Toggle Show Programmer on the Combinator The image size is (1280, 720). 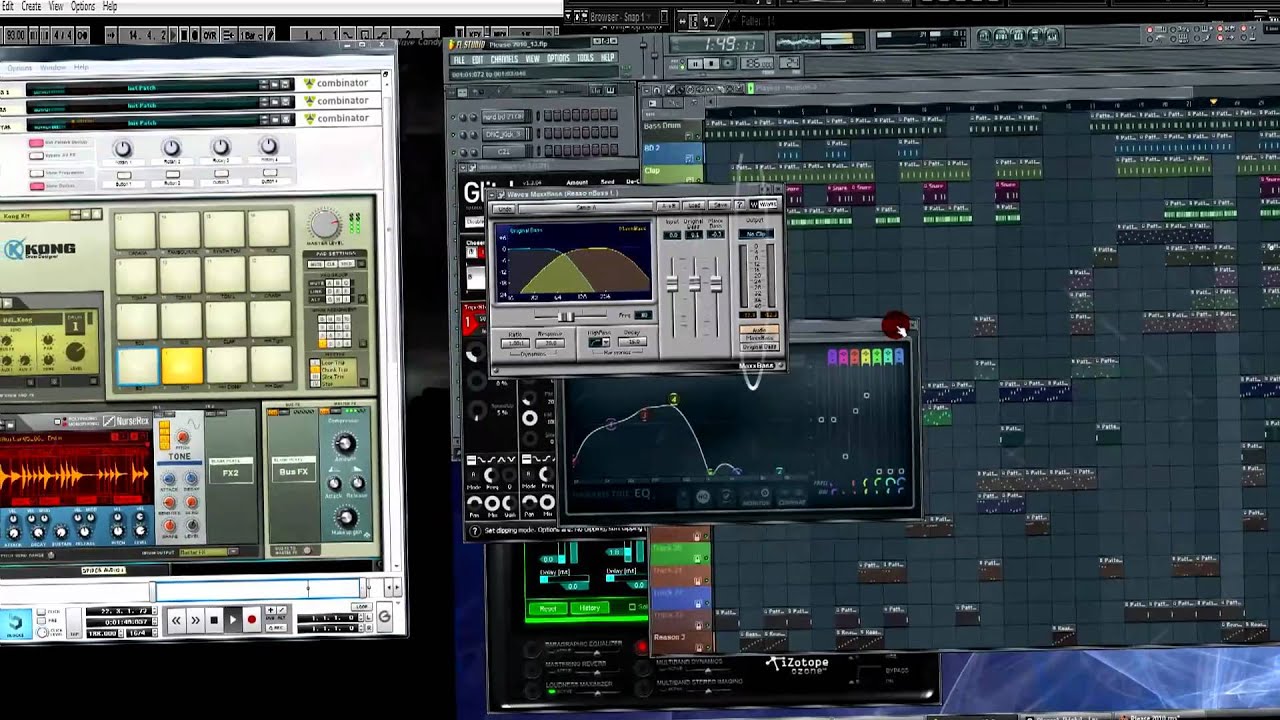37,172
